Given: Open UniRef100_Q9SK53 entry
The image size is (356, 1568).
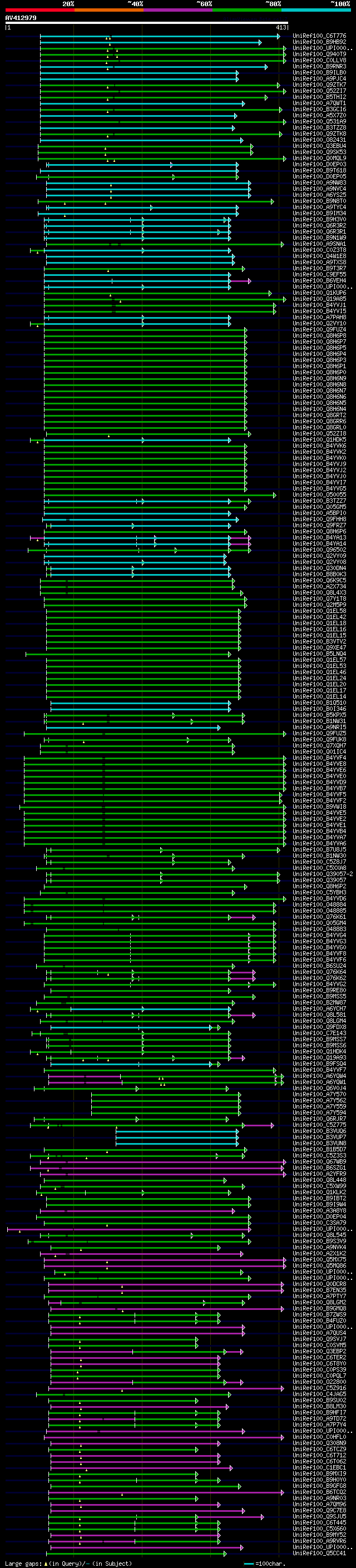Looking at the screenshot, I should [319, 152].
